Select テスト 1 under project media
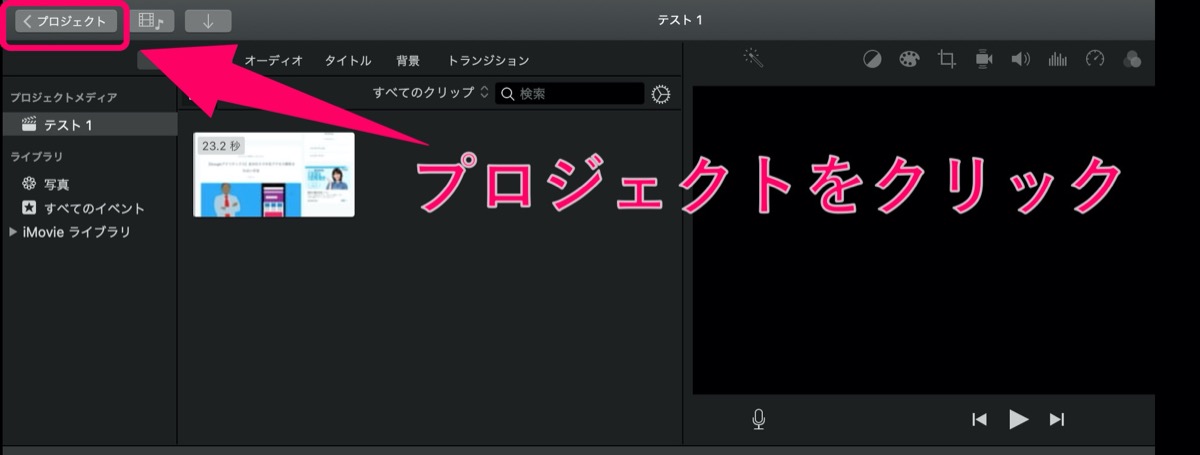The width and height of the screenshot is (1200, 455). tap(89, 125)
